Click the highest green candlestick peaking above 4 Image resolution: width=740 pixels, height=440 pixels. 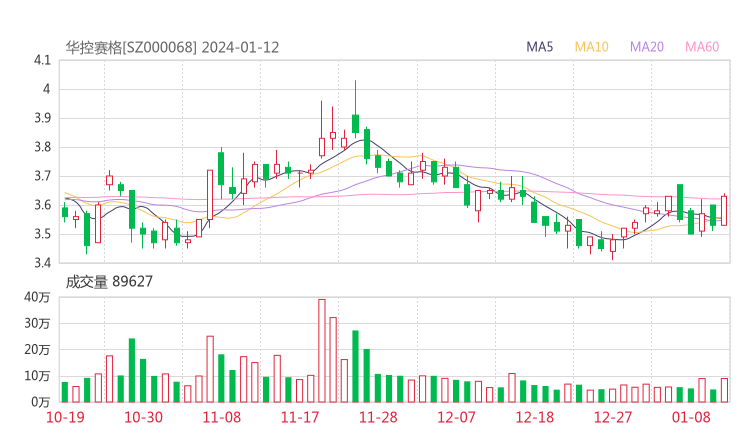click(x=355, y=109)
